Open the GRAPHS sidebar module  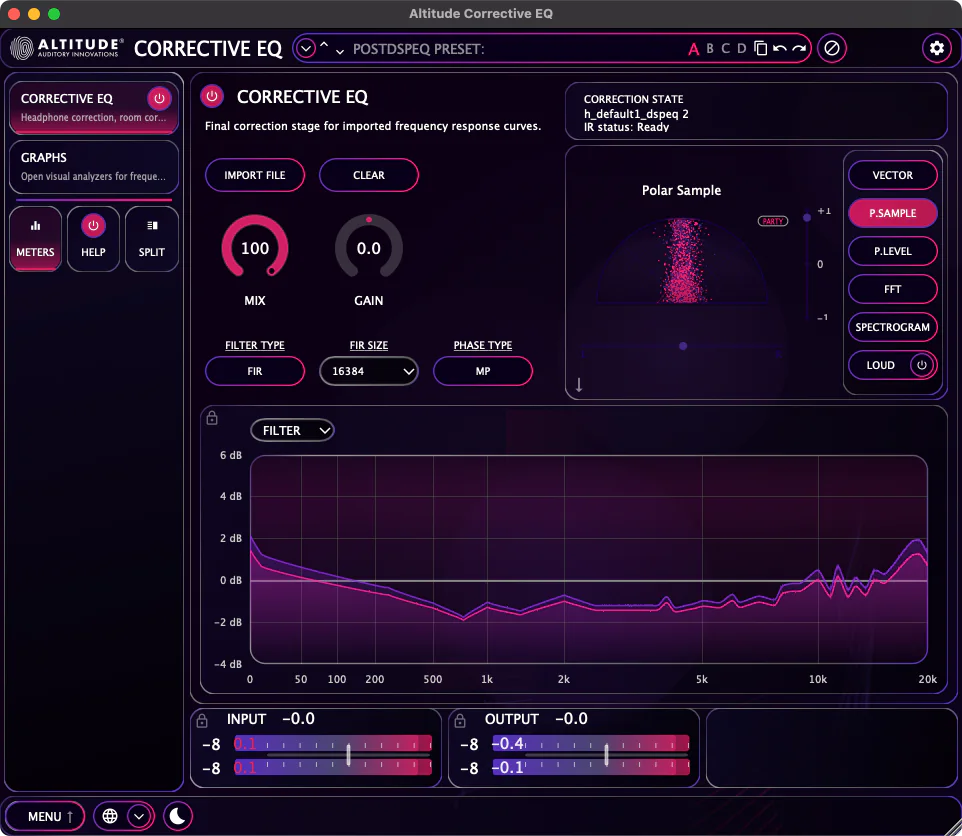tap(94, 167)
